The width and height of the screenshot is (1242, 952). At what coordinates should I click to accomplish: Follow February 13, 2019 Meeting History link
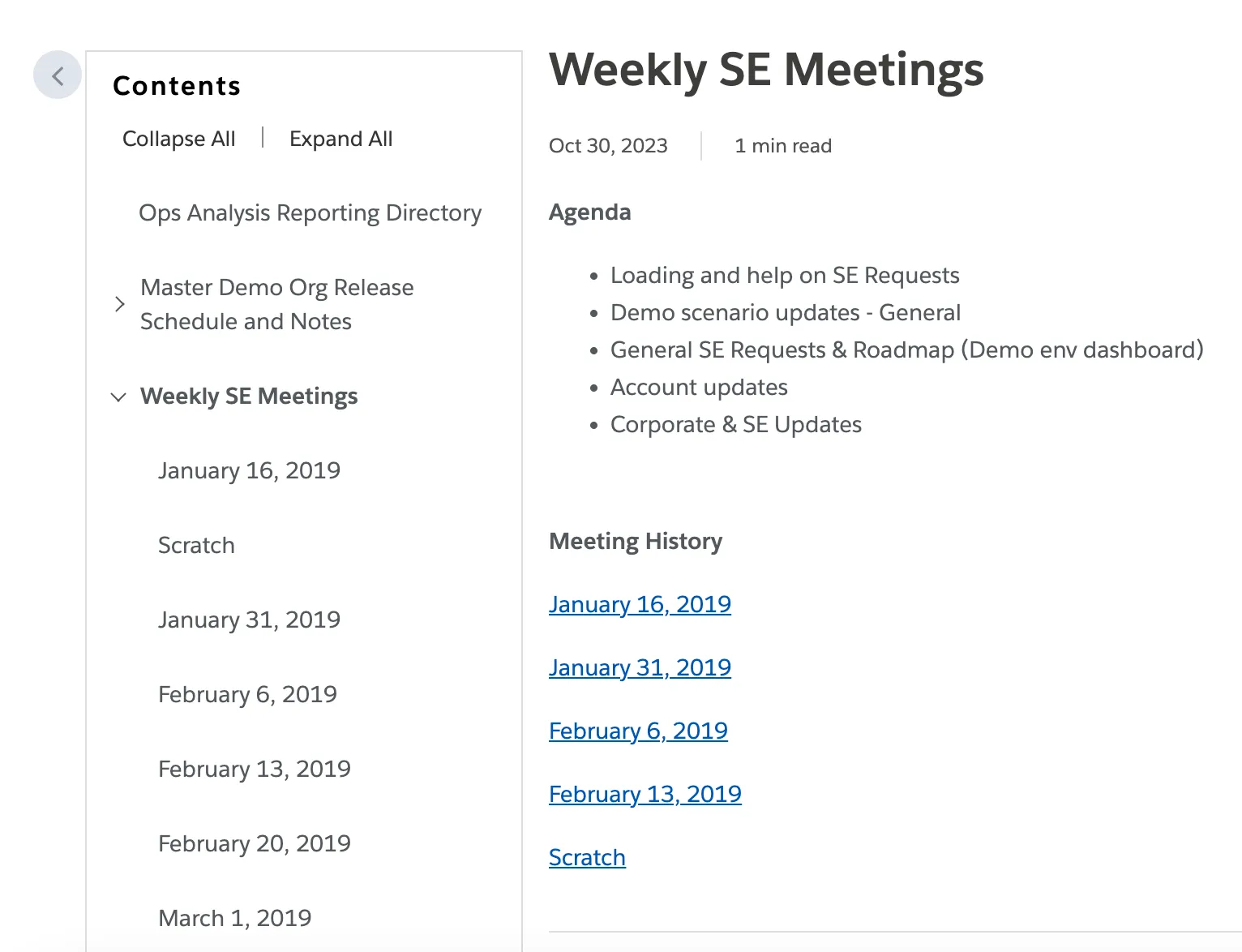pyautogui.click(x=645, y=794)
